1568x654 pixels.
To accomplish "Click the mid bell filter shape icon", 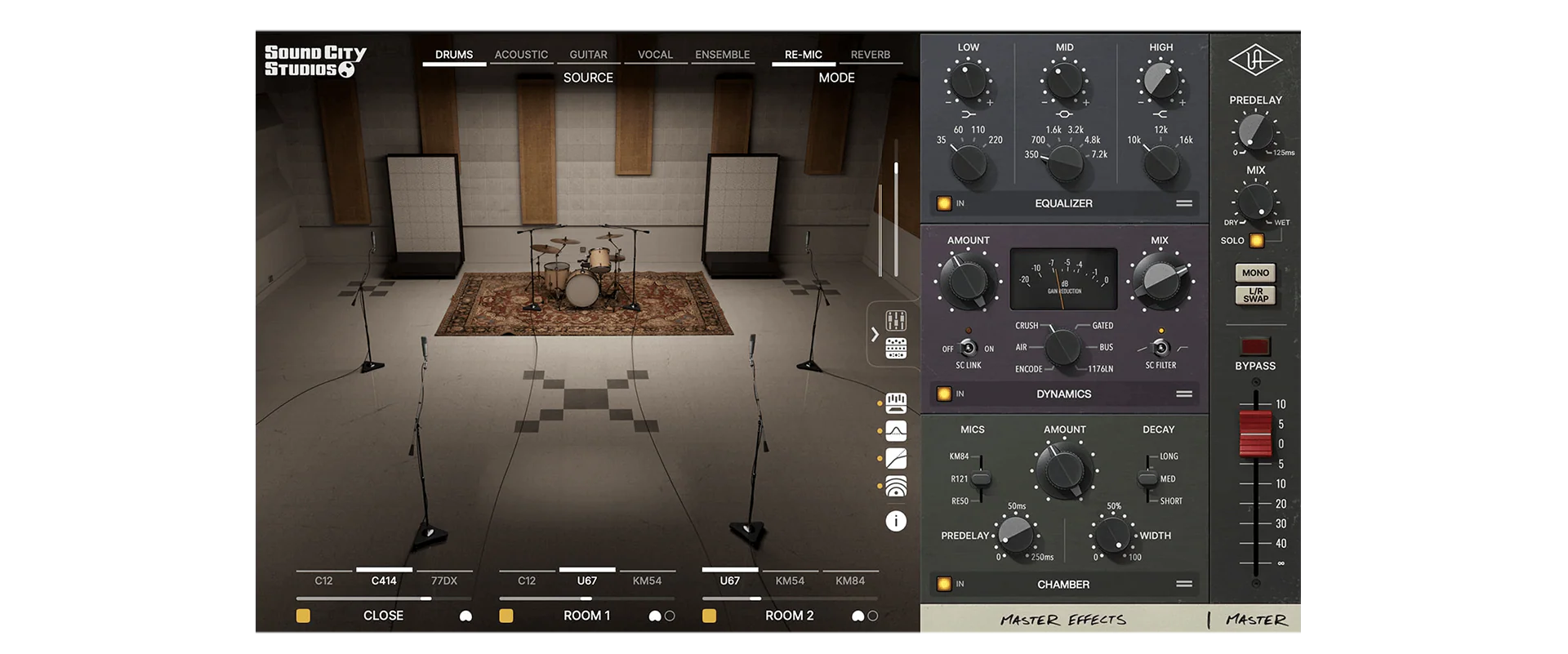I will 1064,114.
